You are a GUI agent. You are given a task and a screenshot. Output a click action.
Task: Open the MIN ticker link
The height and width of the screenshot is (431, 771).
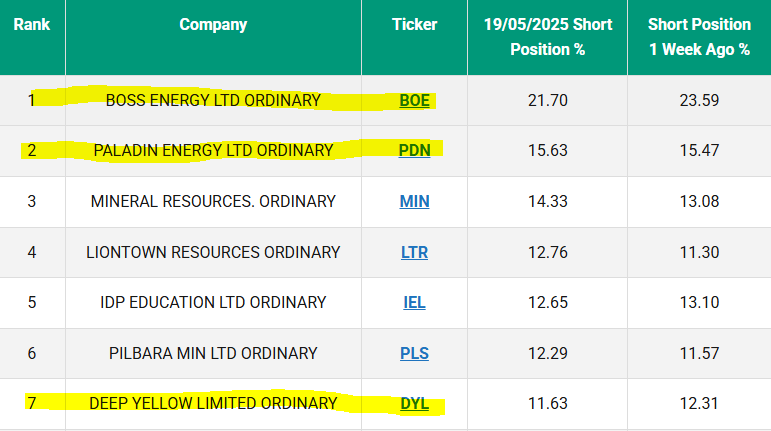pos(414,201)
